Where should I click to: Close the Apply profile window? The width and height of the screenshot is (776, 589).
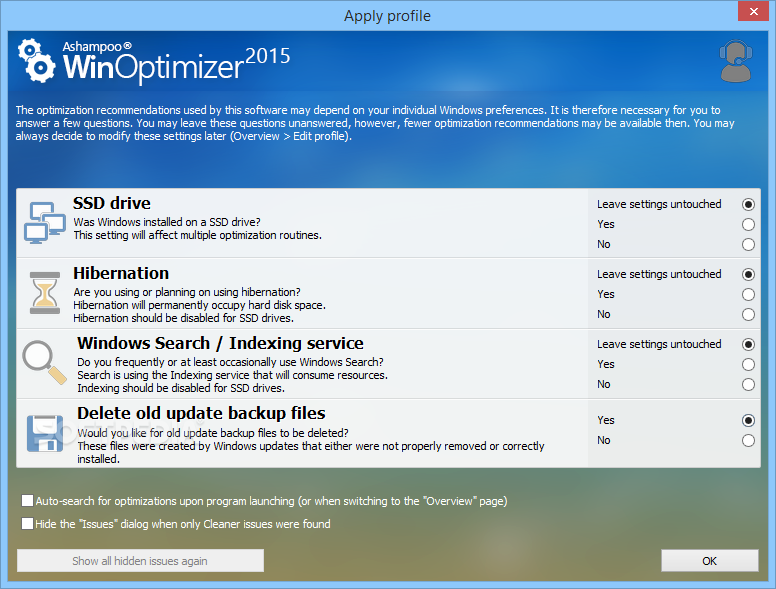pyautogui.click(x=753, y=11)
